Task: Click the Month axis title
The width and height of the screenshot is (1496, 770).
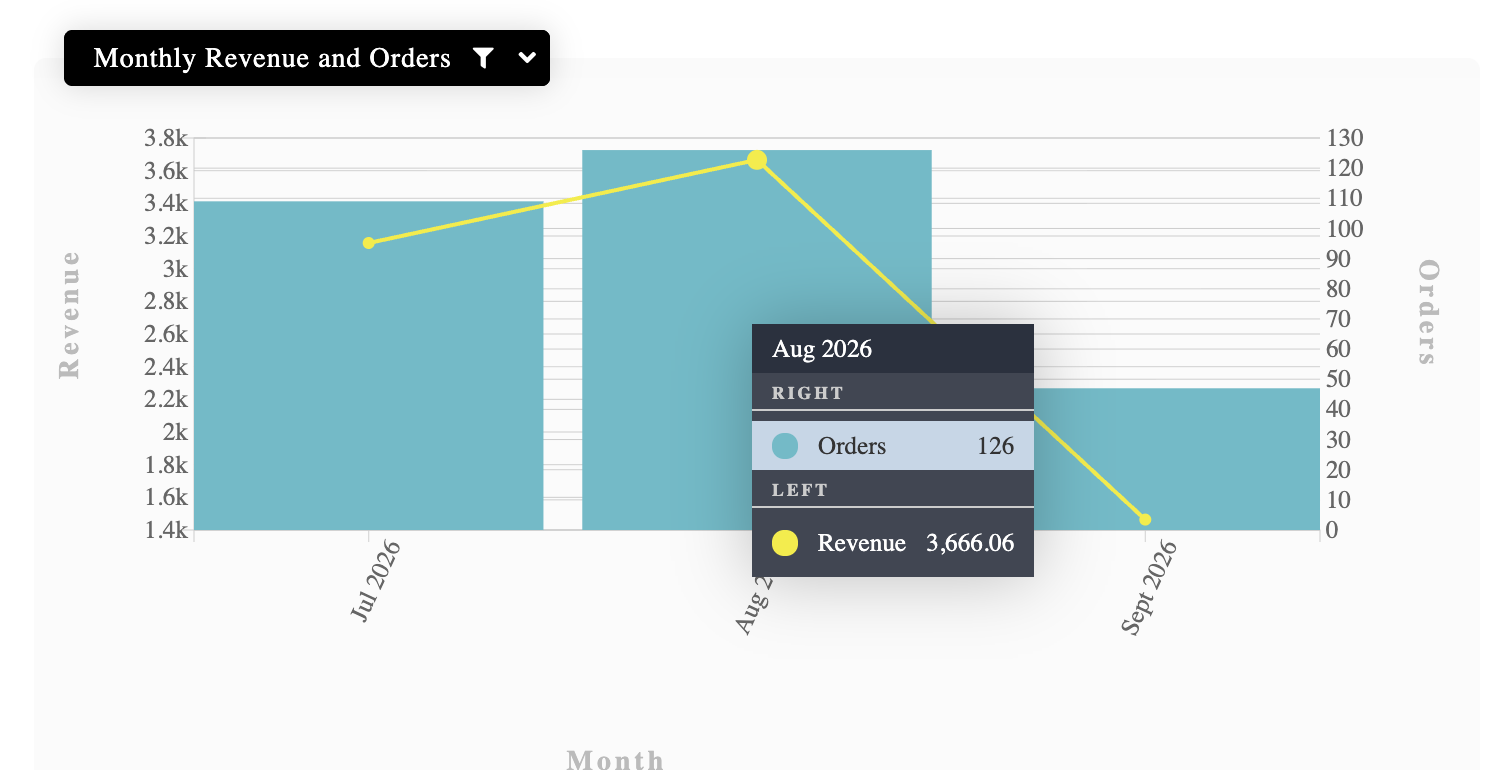Action: click(x=615, y=760)
